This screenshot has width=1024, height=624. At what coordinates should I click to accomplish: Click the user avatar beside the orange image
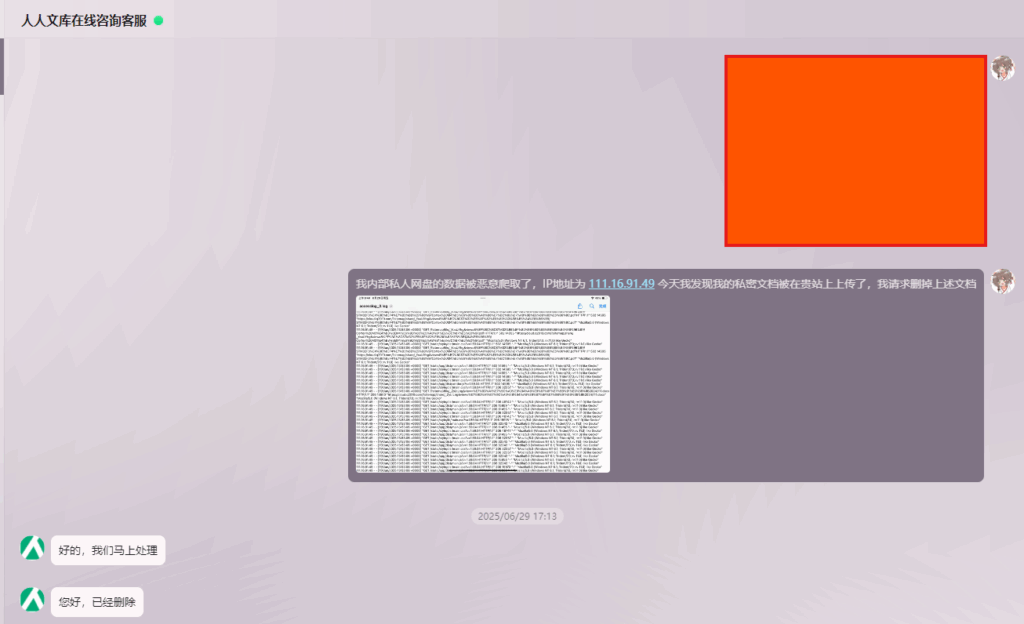(x=1002, y=68)
